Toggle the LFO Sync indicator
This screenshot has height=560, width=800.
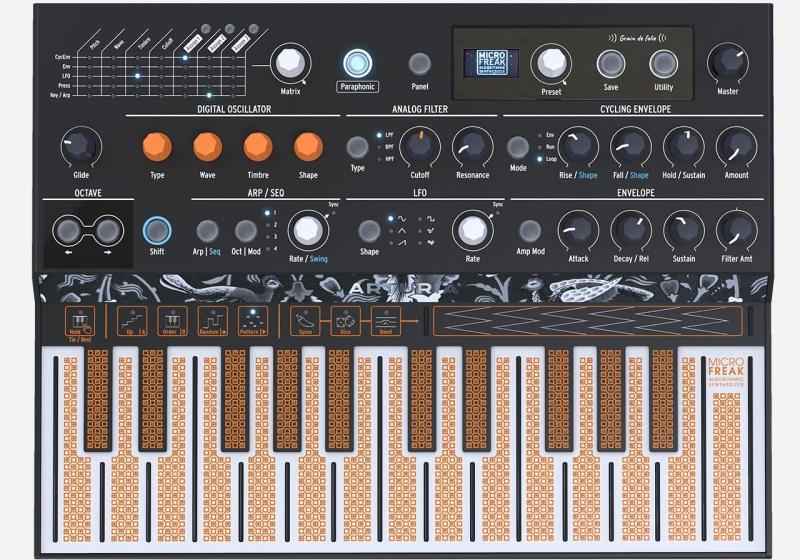tap(497, 214)
